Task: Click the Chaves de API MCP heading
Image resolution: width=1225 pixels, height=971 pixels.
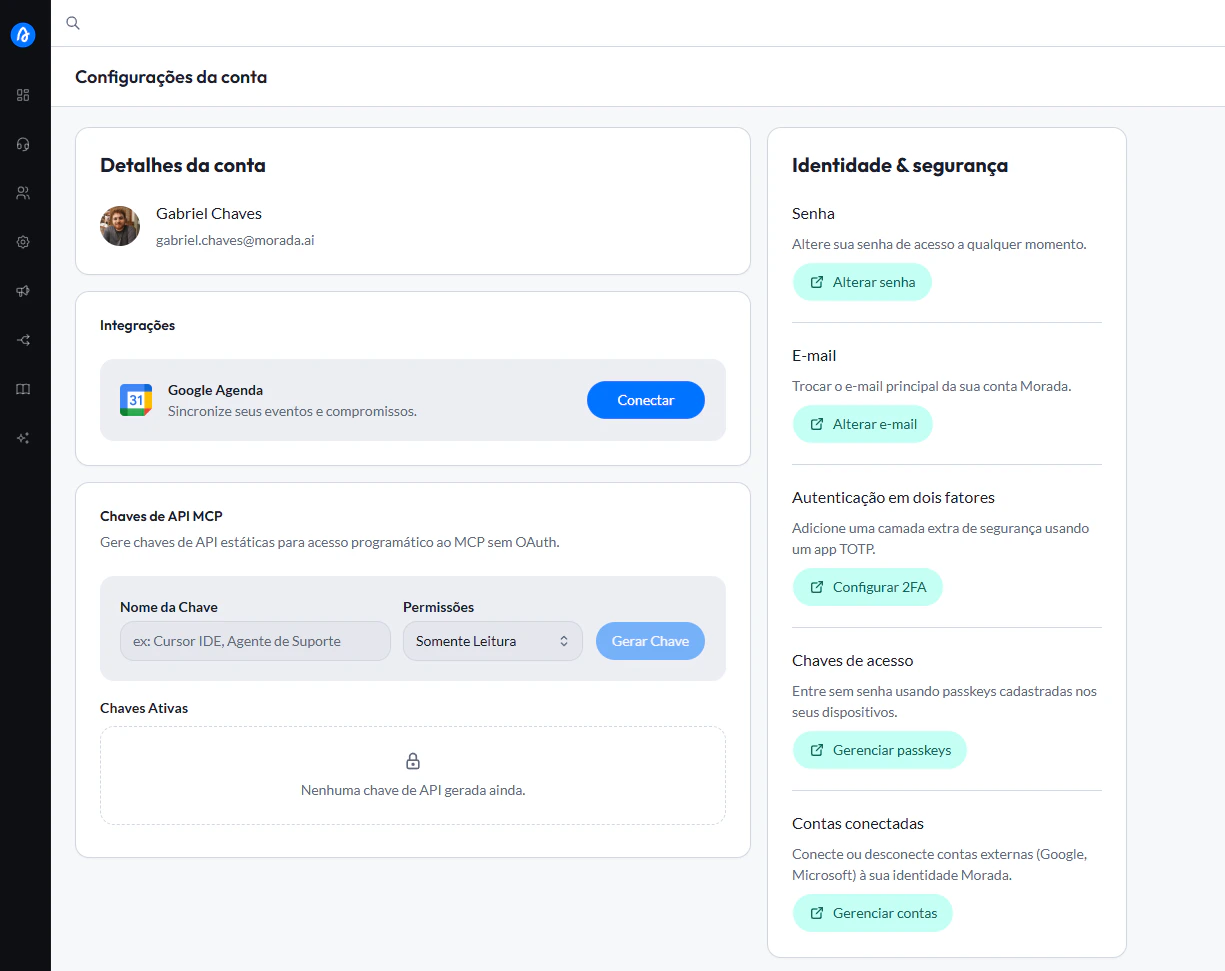Action: tap(161, 516)
